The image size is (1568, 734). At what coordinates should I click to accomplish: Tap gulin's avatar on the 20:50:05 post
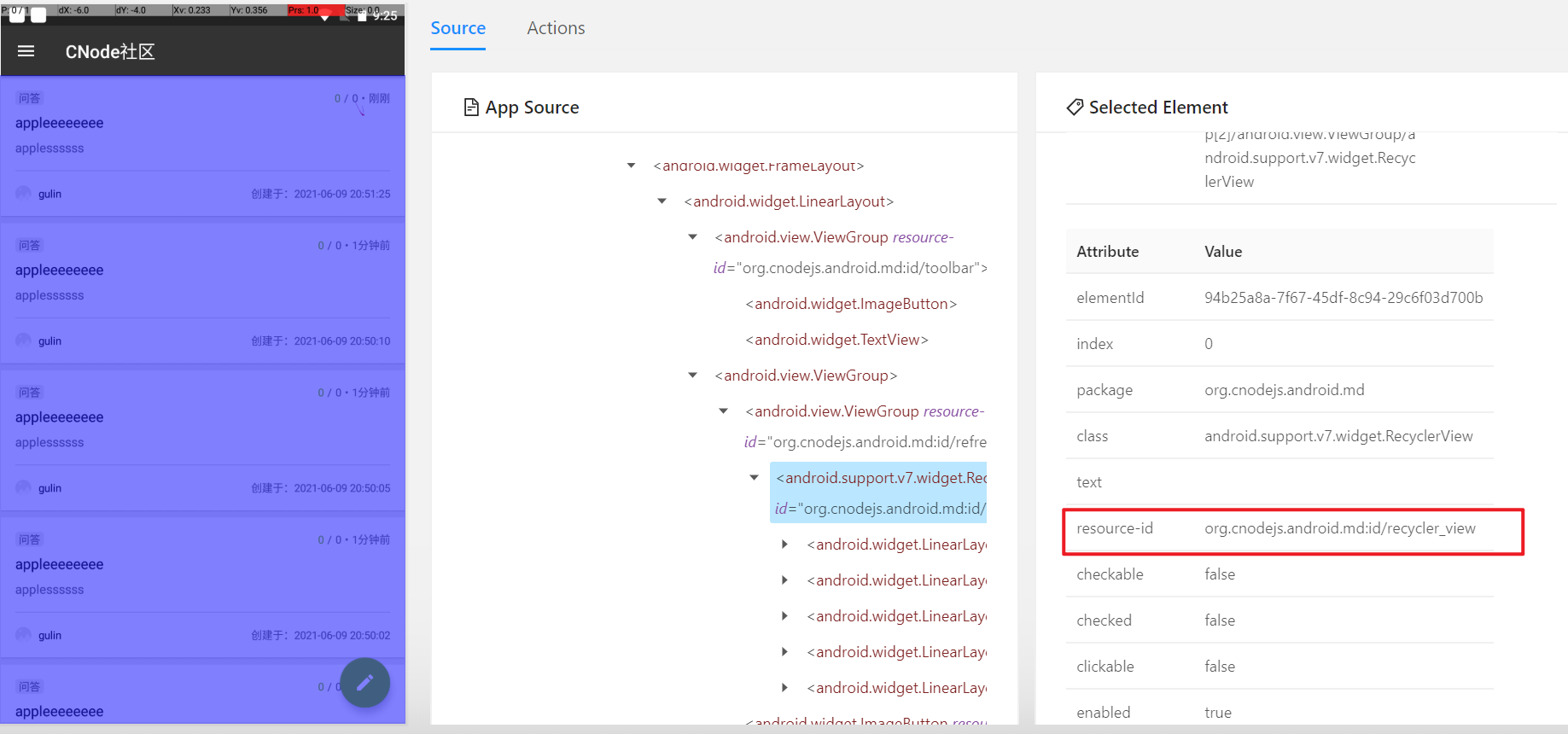[x=24, y=488]
